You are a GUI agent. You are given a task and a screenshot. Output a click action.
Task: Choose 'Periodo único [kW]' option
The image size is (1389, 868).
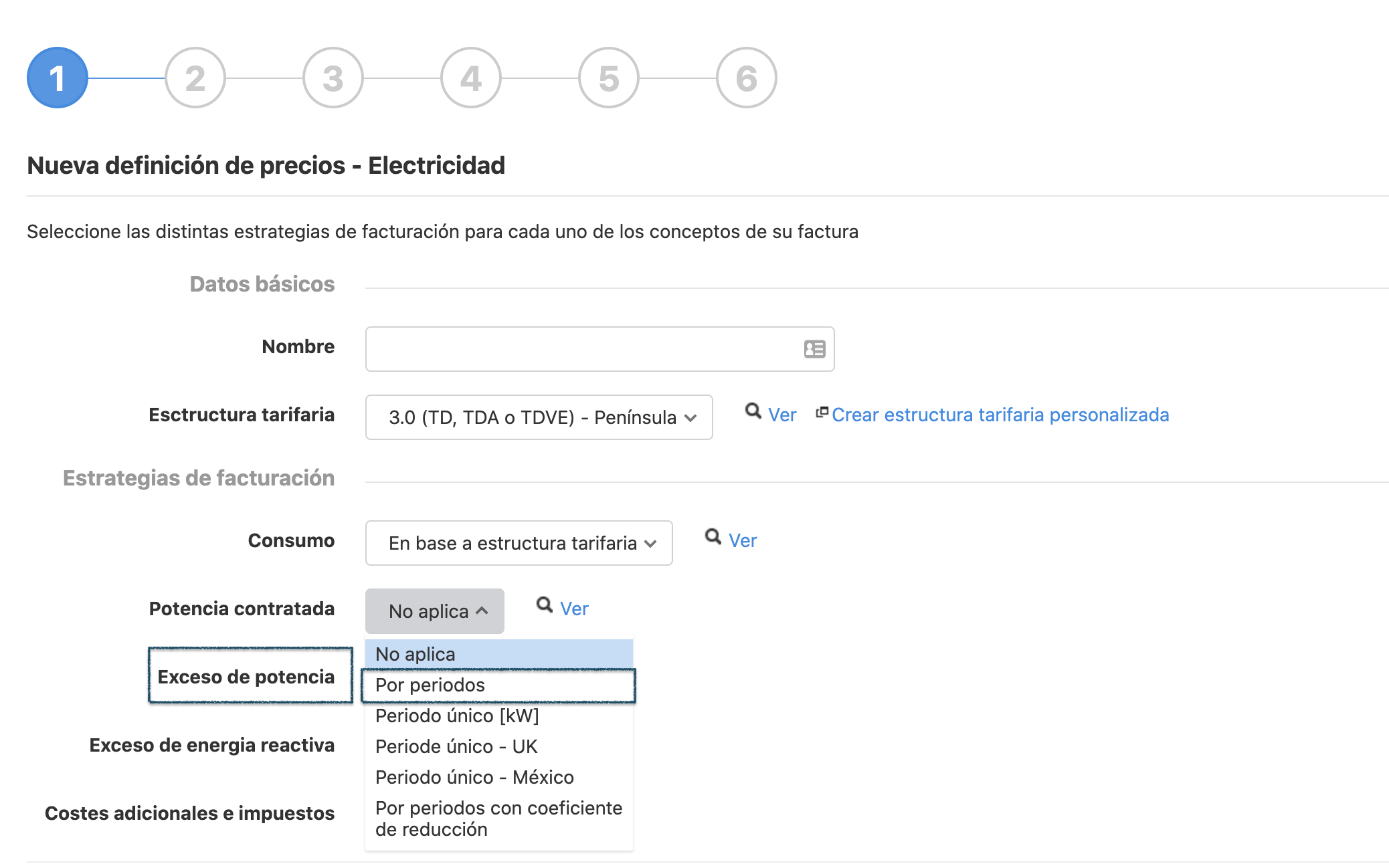(x=499, y=716)
